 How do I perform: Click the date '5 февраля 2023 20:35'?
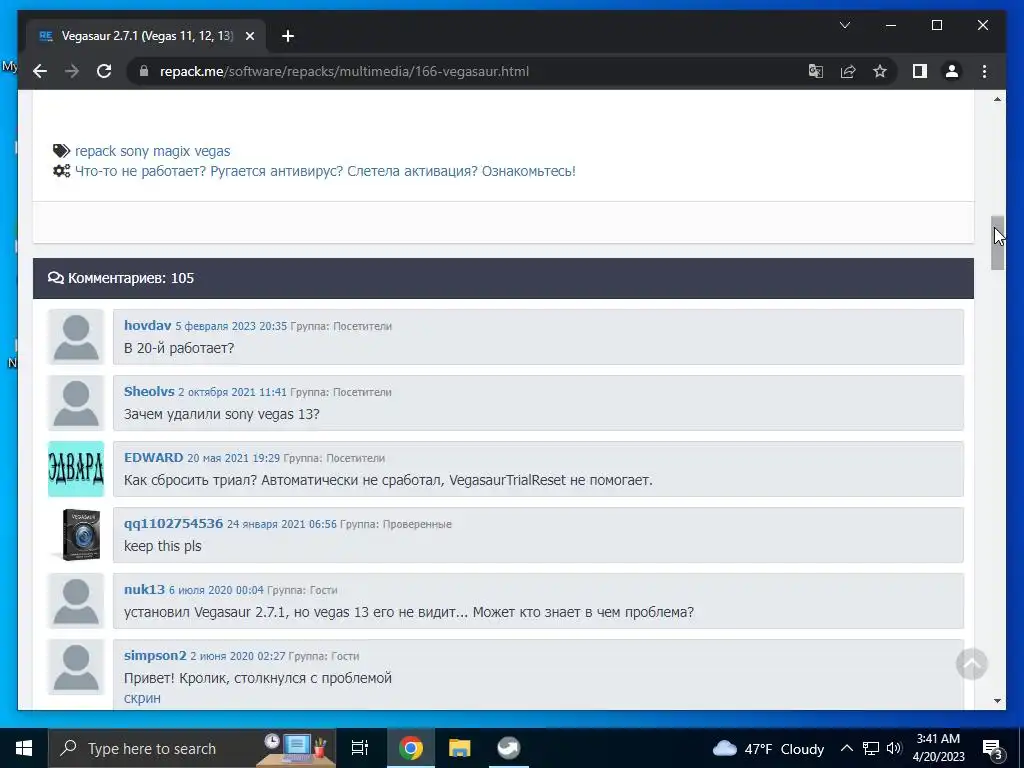point(231,326)
